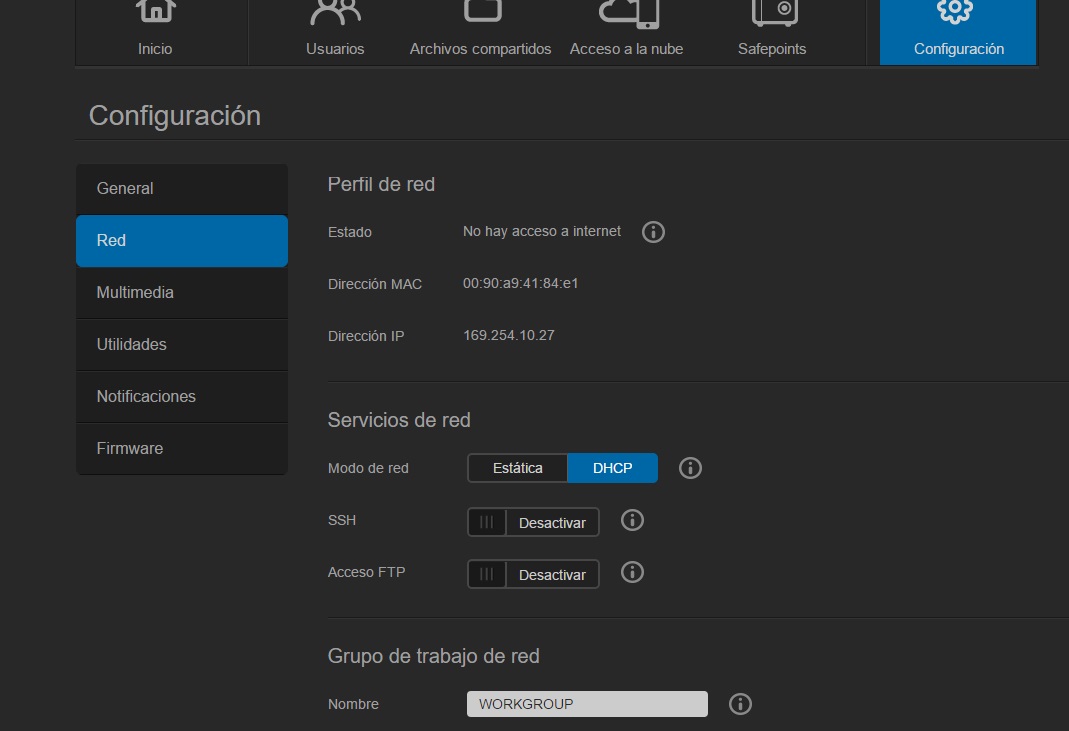Click the info icon next to WORKGROUP field
This screenshot has width=1069, height=731.
pos(740,704)
